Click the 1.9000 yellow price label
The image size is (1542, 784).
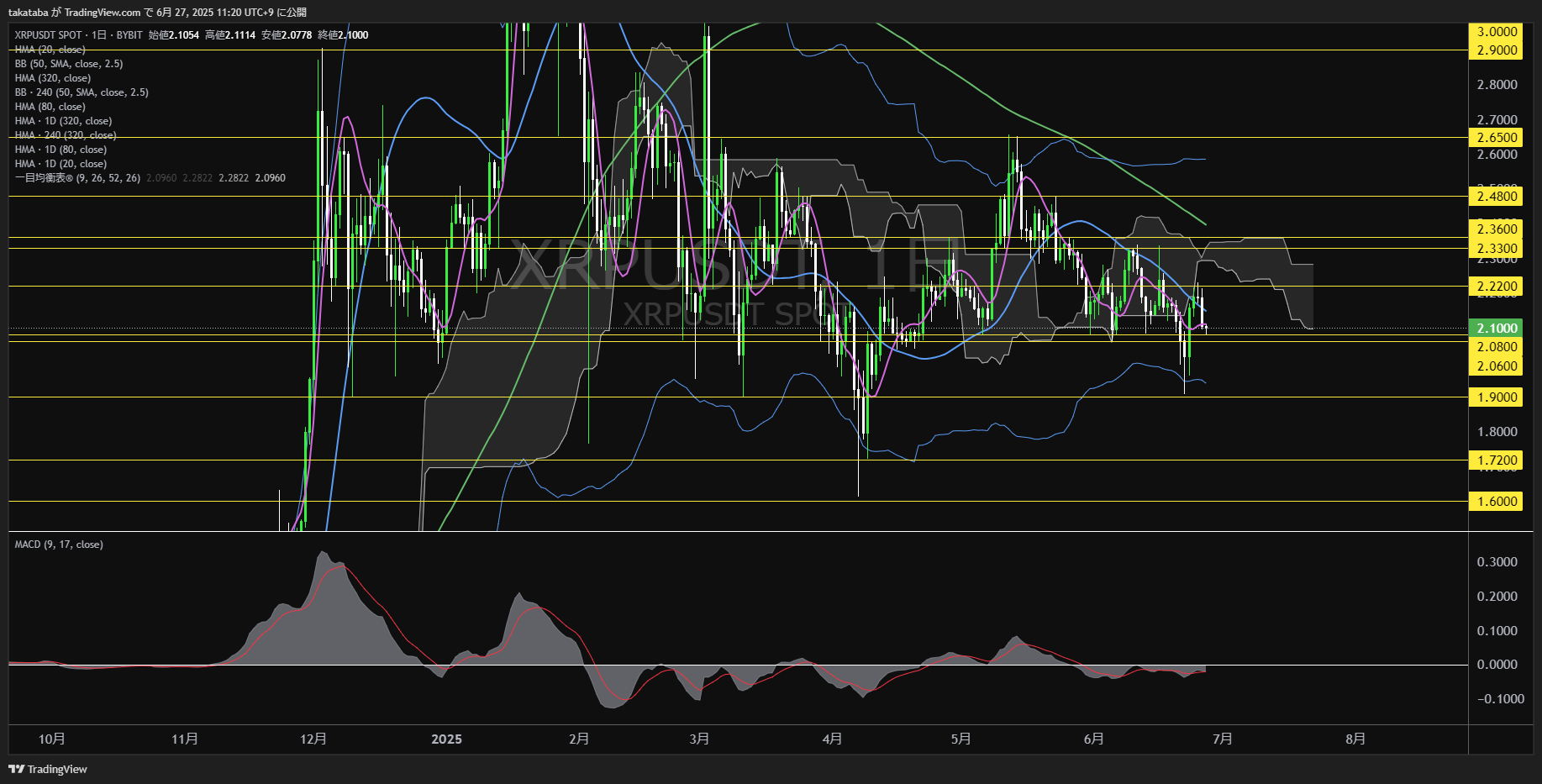click(x=1496, y=397)
